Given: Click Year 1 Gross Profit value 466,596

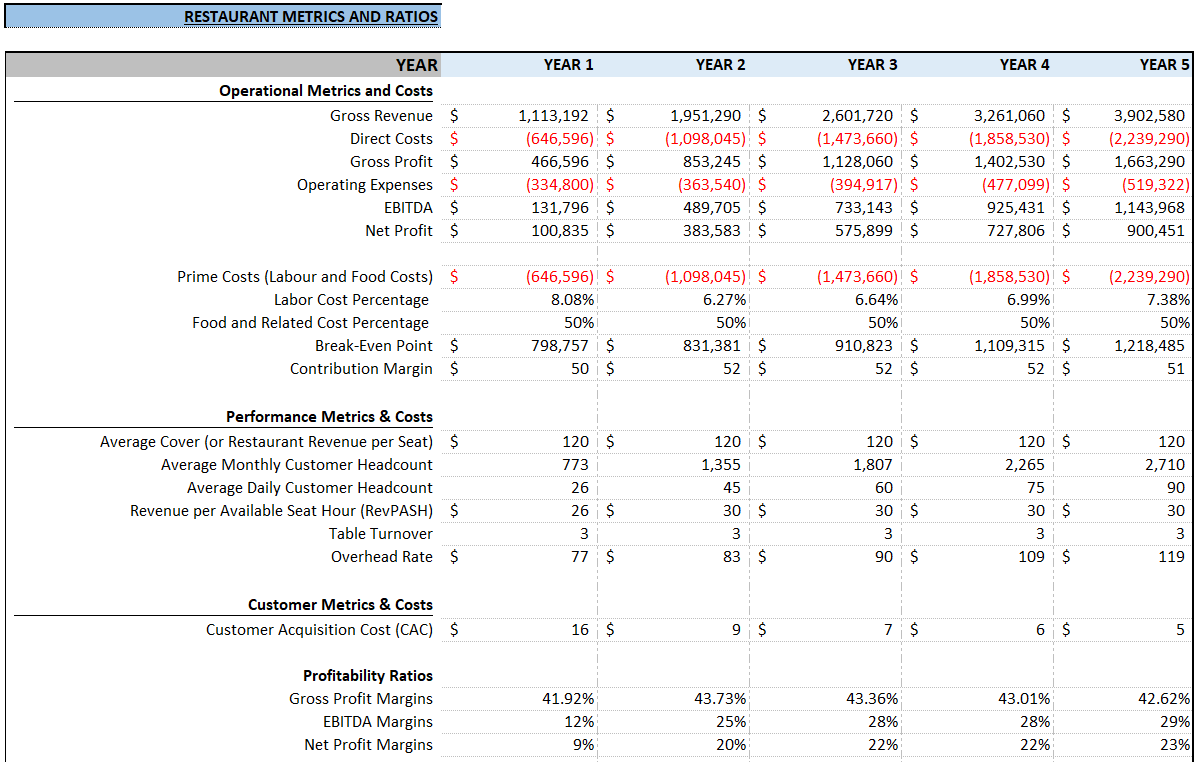Looking at the screenshot, I should [559, 162].
